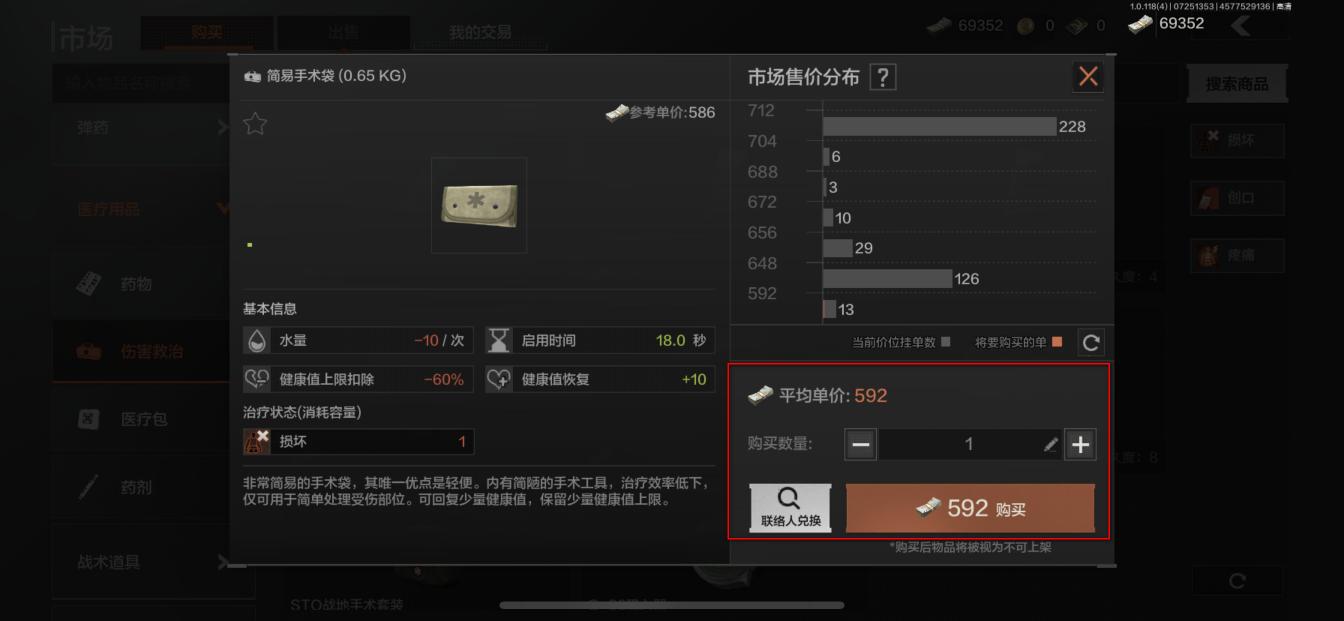1344x621 pixels.
Task: Expand the 战术道具 category
Action: [153, 562]
